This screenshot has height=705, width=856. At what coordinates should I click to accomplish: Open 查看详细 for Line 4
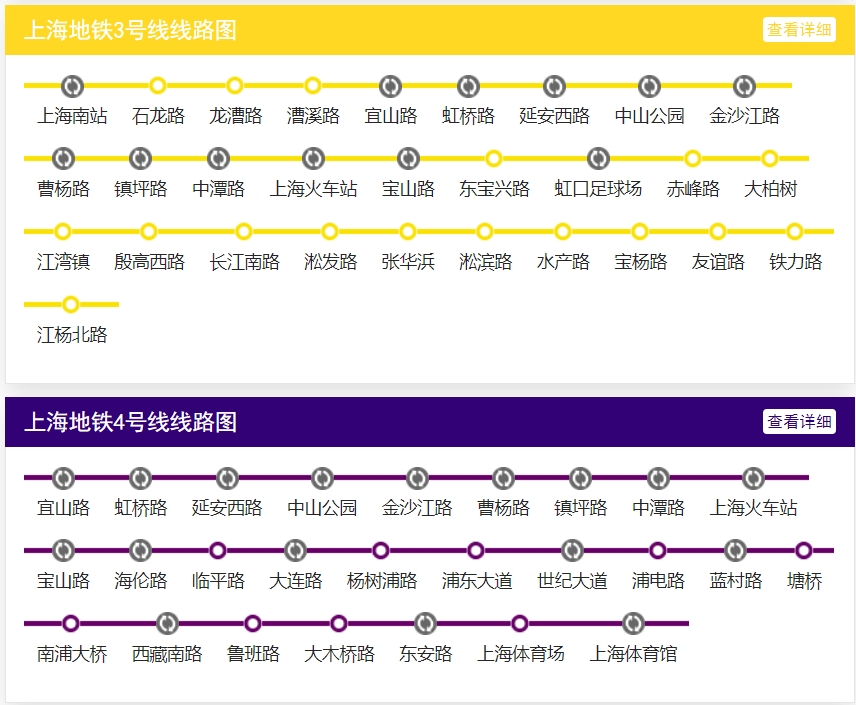799,422
